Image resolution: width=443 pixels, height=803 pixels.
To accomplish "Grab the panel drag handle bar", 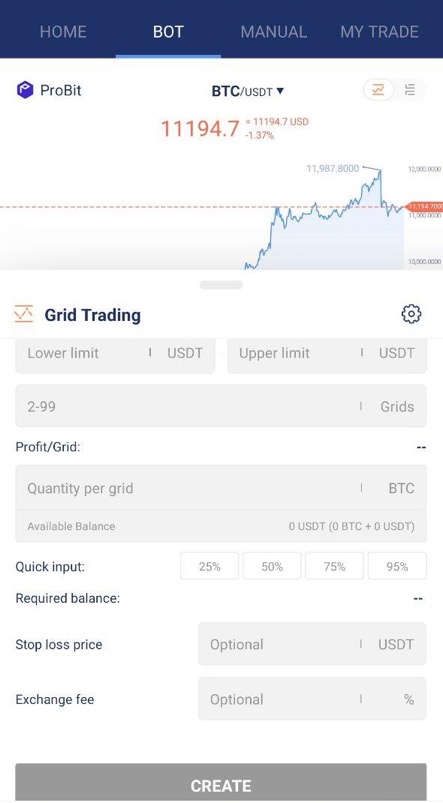I will pos(221,285).
